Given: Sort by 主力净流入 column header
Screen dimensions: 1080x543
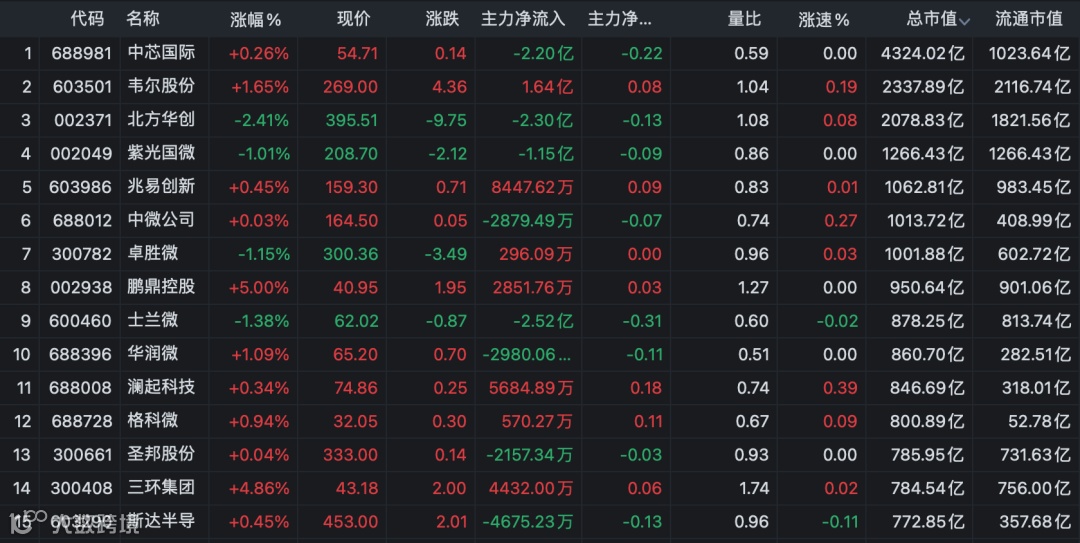Looking at the screenshot, I should coord(523,19).
